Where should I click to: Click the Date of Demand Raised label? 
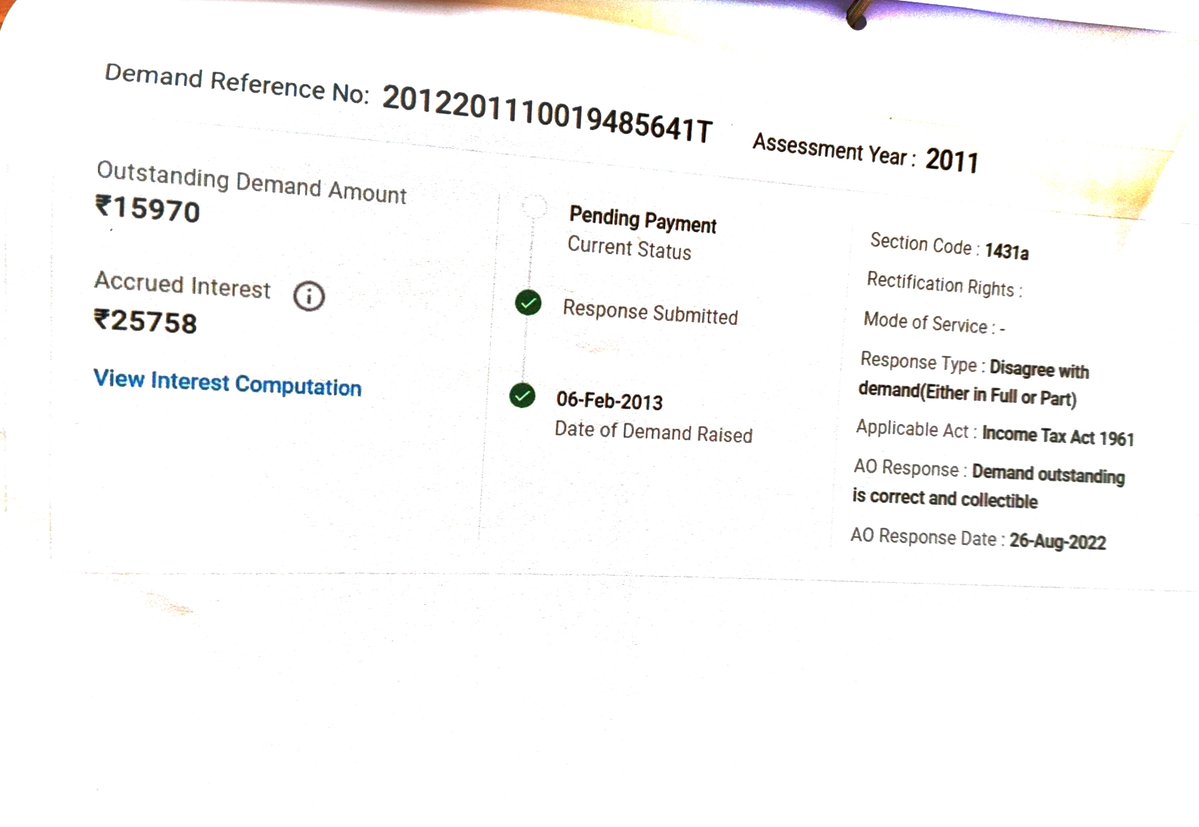tap(653, 432)
